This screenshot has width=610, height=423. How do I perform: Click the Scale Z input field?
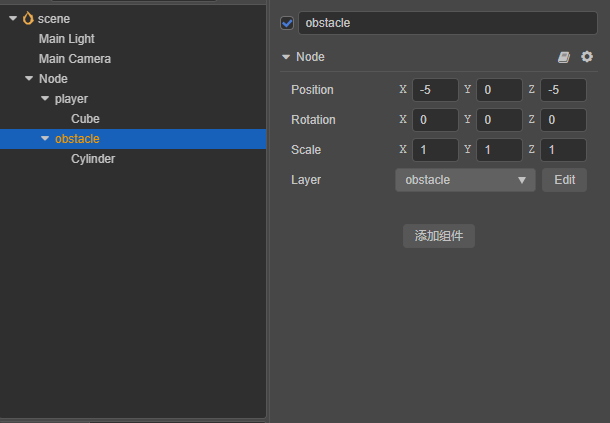click(x=563, y=150)
